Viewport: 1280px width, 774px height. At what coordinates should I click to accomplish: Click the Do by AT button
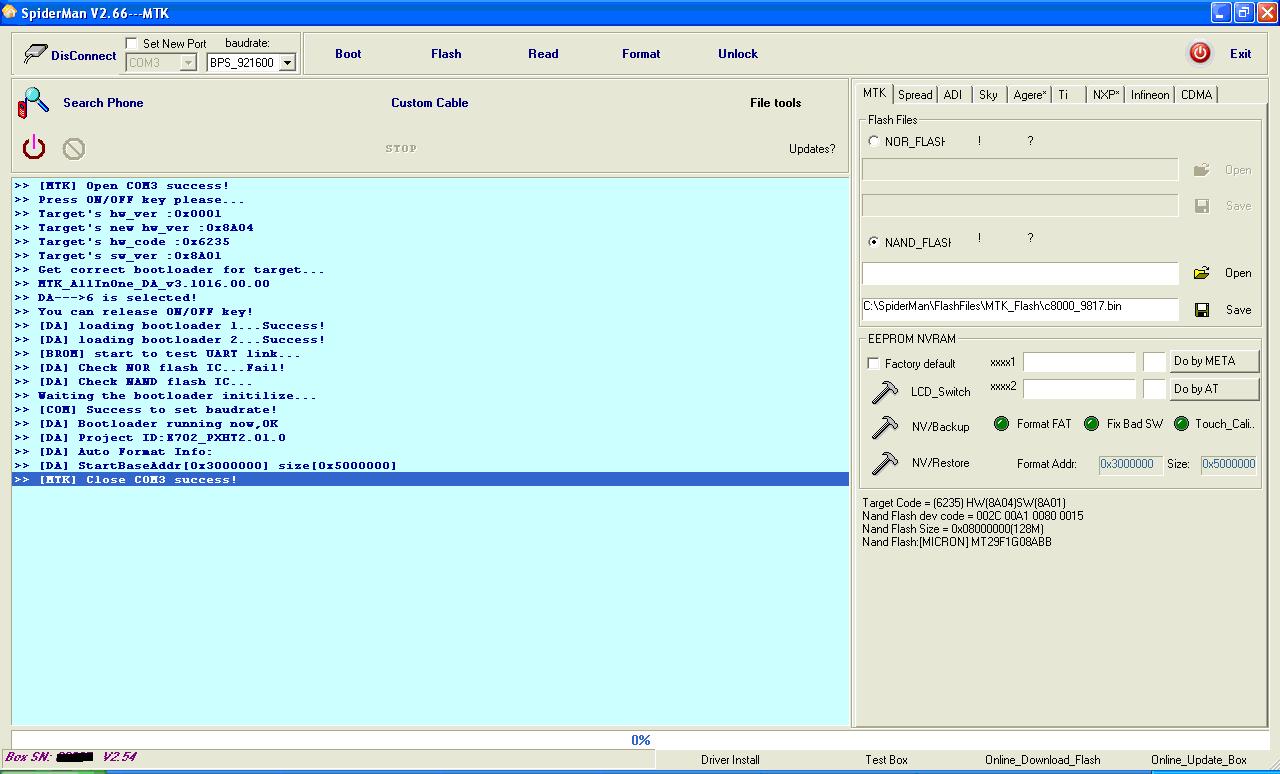click(x=1214, y=389)
